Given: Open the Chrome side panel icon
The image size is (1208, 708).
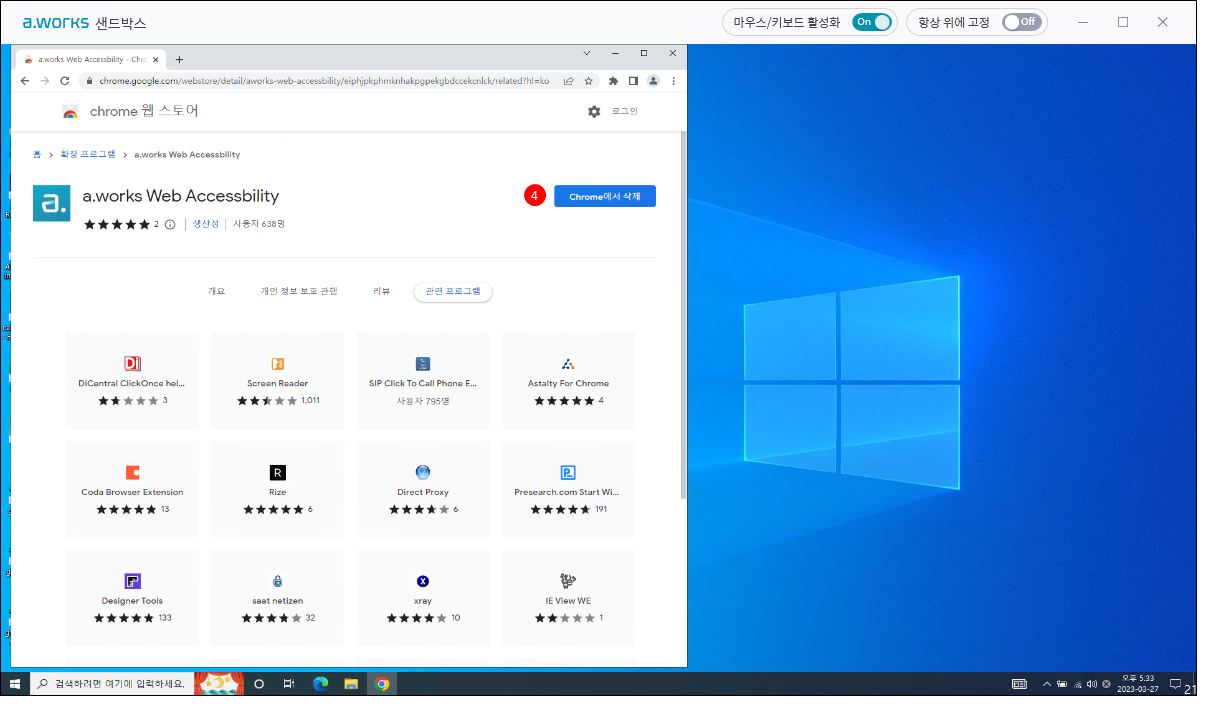Looking at the screenshot, I should click(633, 81).
